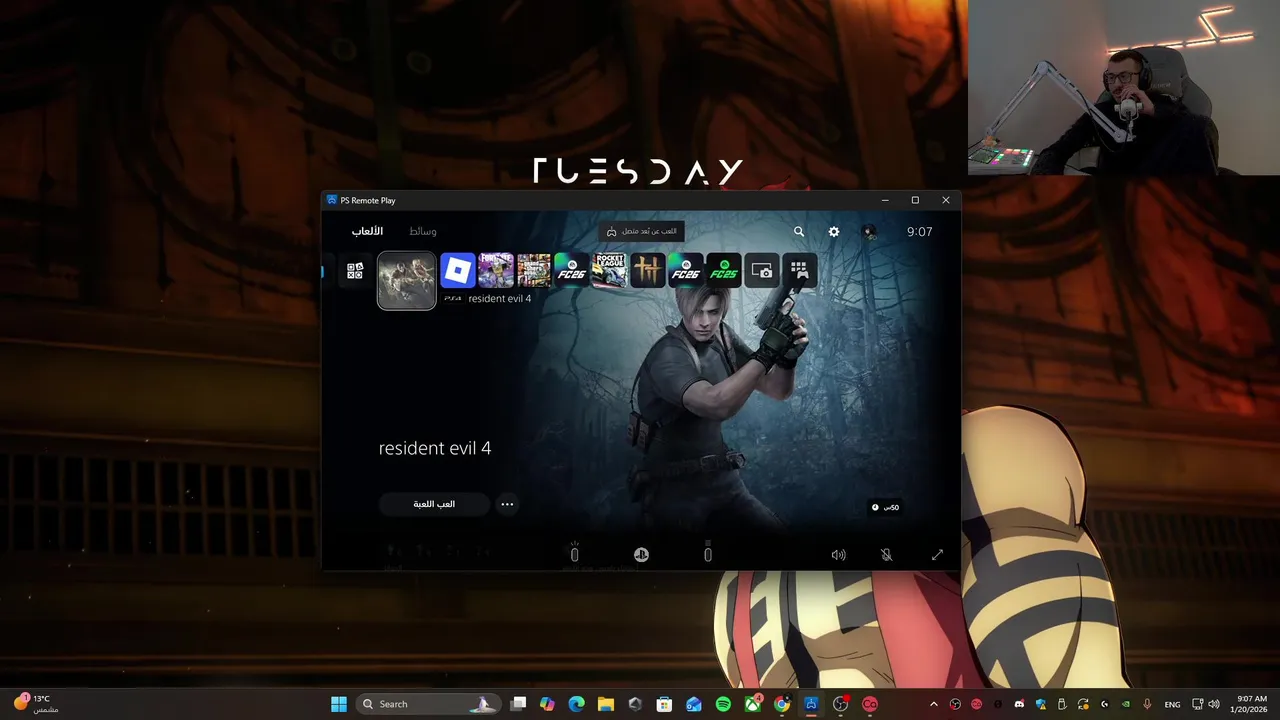Open File Explorer from the taskbar
The image size is (1280, 720).
(606, 704)
